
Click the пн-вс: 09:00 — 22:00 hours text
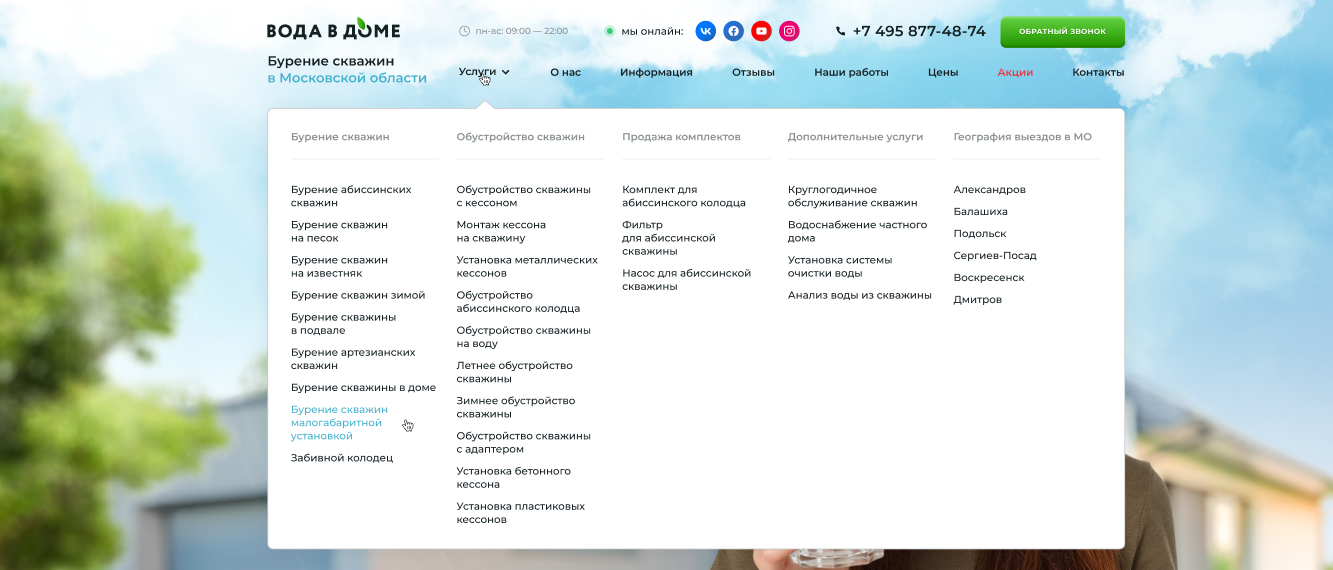tap(521, 31)
